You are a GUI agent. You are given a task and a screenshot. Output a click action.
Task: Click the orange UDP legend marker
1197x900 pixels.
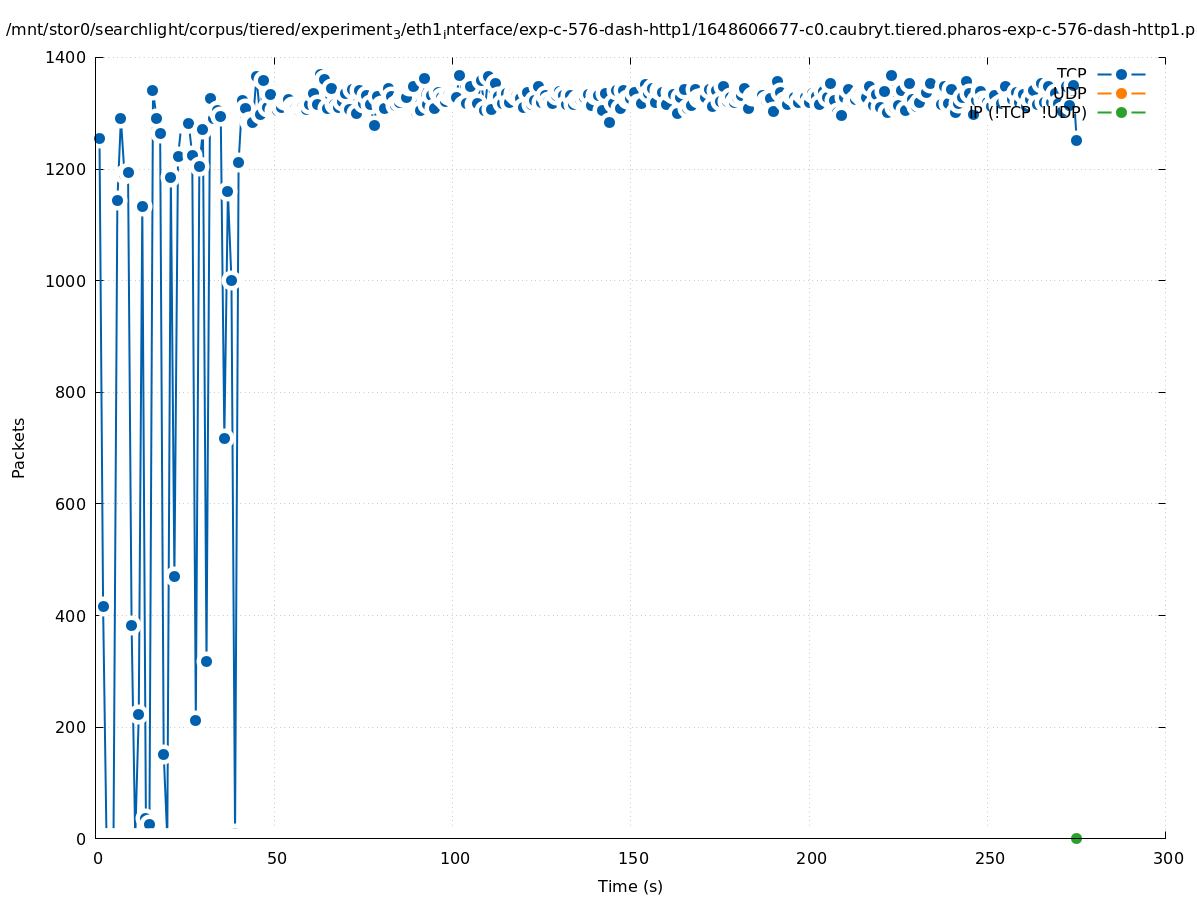pyautogui.click(x=1121, y=93)
